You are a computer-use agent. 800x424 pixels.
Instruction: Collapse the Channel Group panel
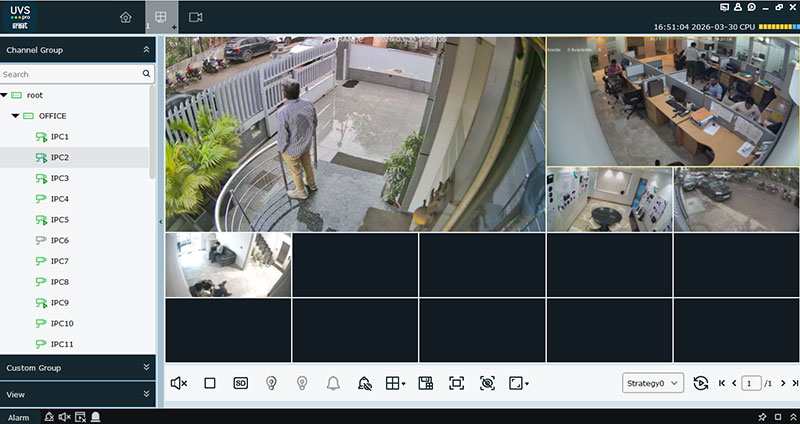146,49
